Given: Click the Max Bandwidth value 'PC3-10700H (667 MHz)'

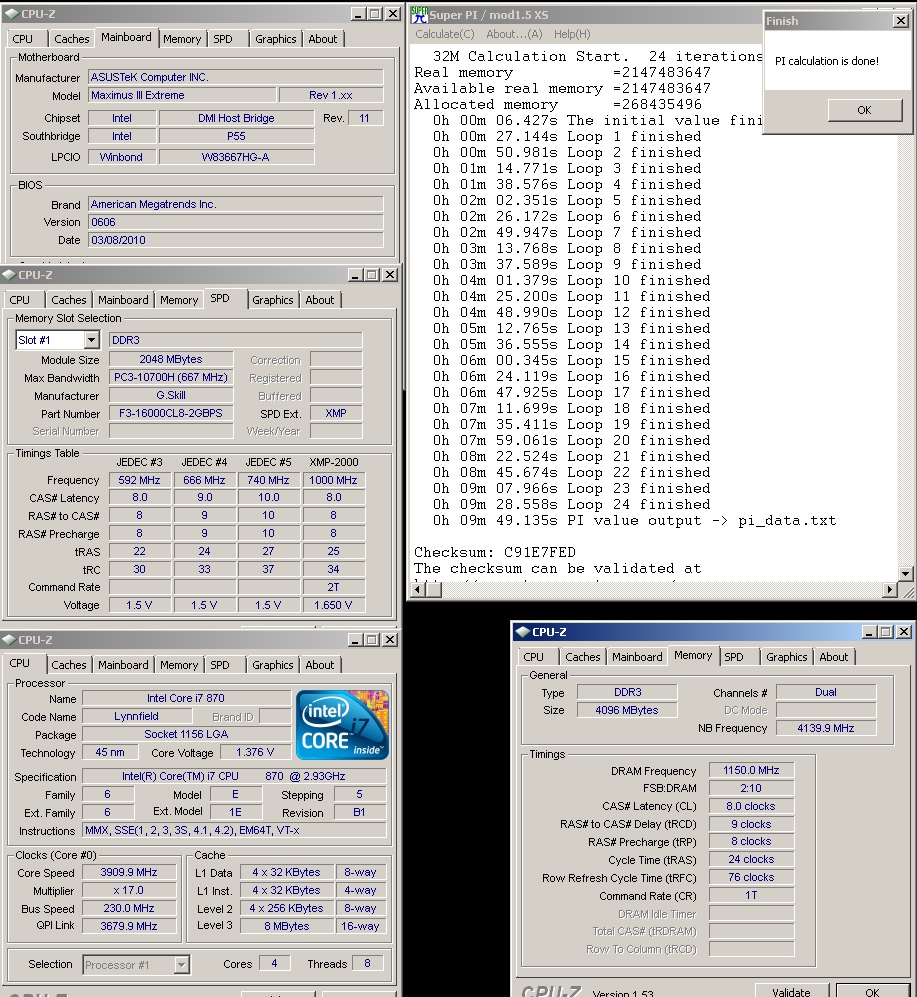Looking at the screenshot, I should coord(171,377).
